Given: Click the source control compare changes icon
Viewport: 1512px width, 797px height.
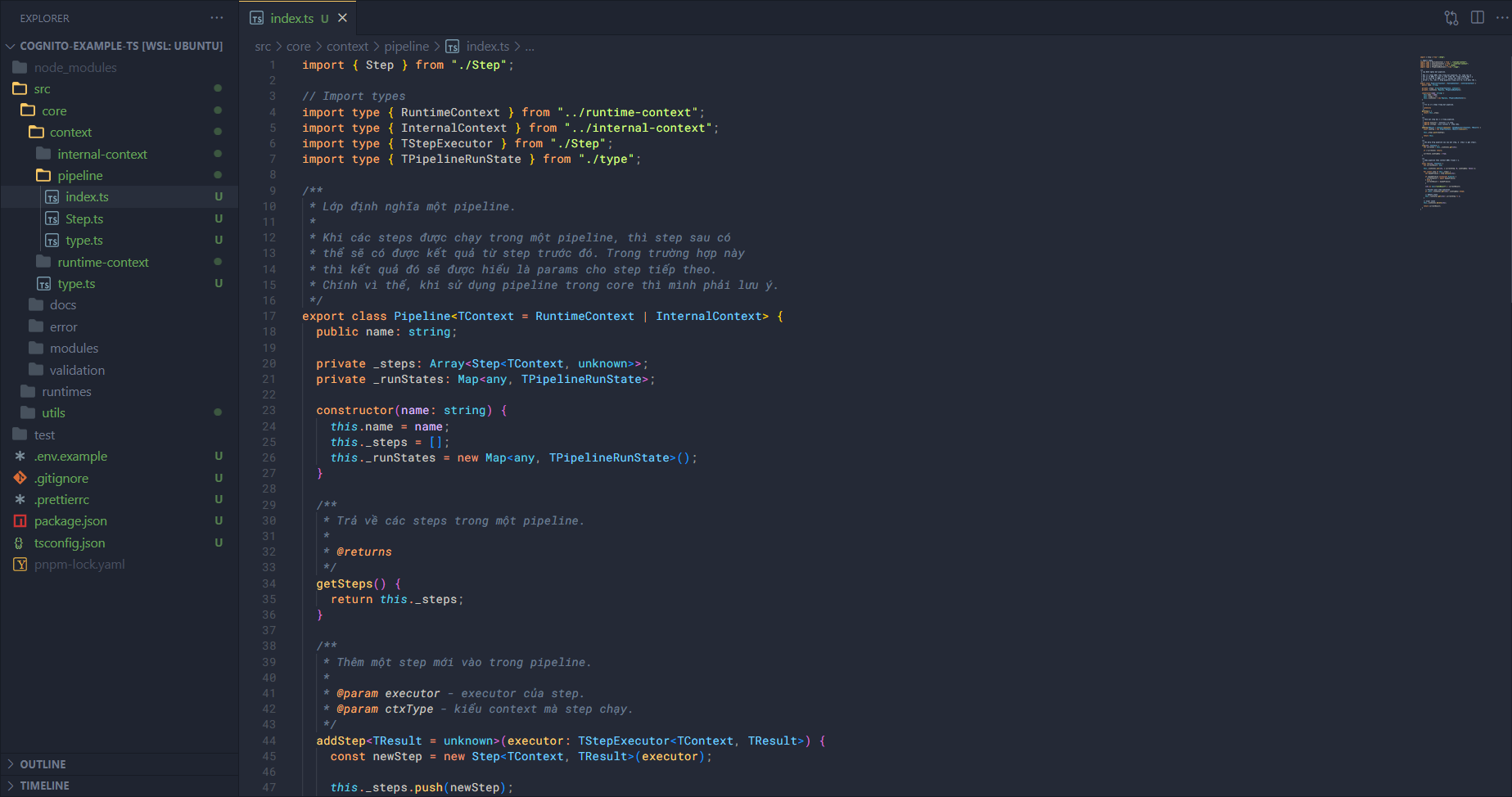Looking at the screenshot, I should pyautogui.click(x=1451, y=18).
